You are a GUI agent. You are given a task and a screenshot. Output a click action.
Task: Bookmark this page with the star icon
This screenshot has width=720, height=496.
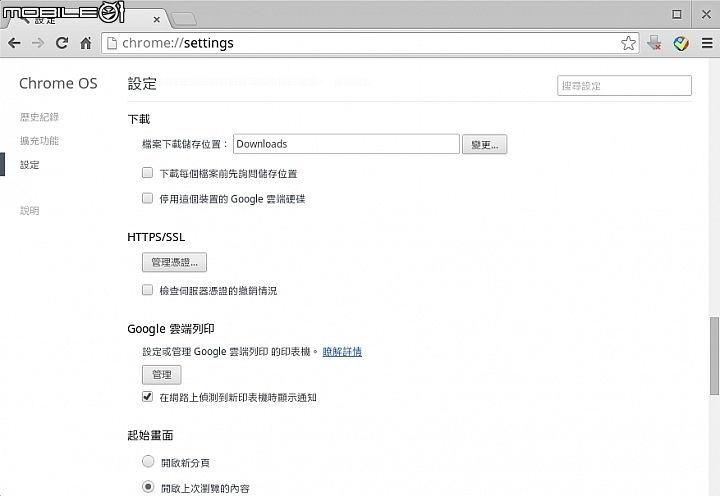point(628,43)
